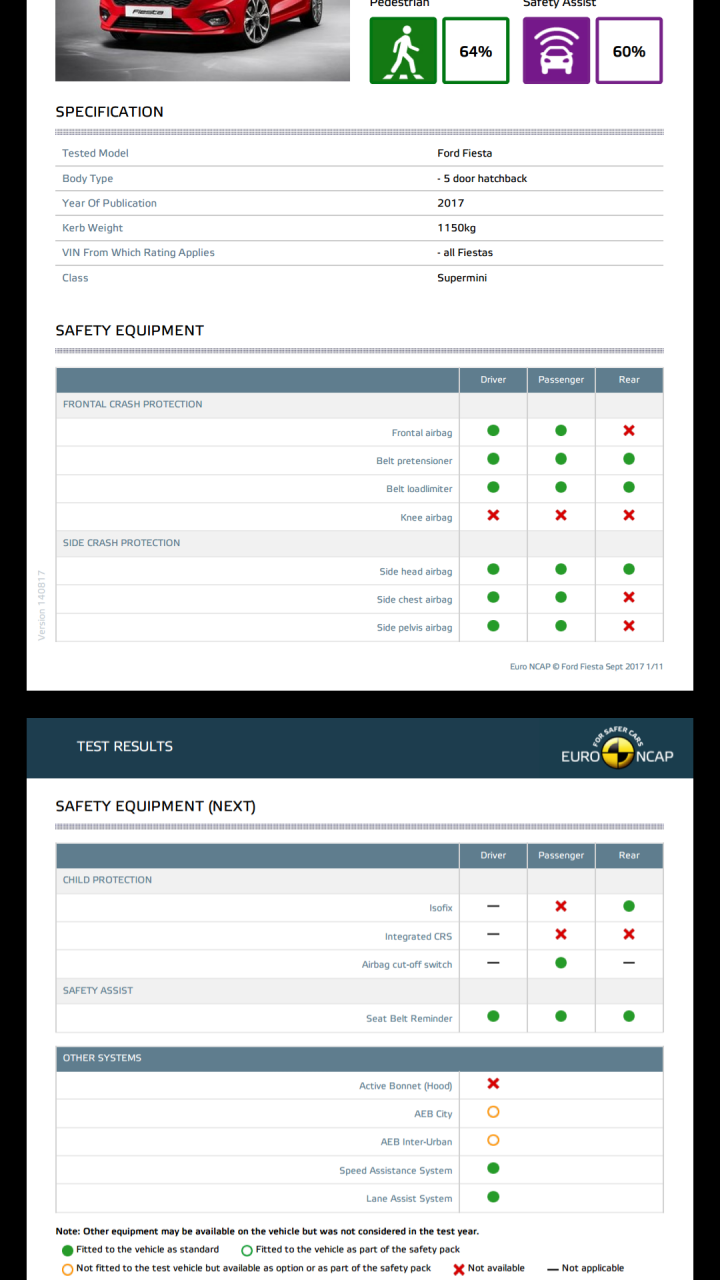Viewport: 720px width, 1280px height.
Task: Click the Passenger column header in first table
Action: point(561,380)
